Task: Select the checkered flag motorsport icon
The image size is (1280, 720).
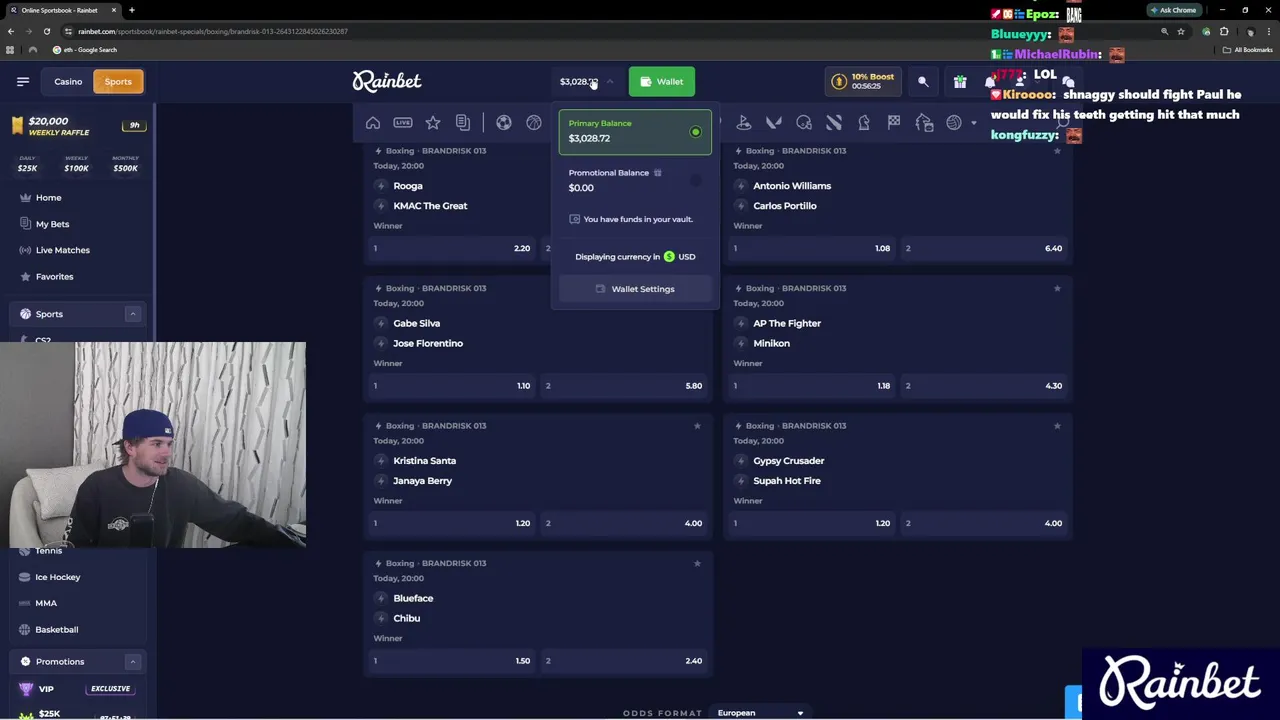Action: click(894, 123)
